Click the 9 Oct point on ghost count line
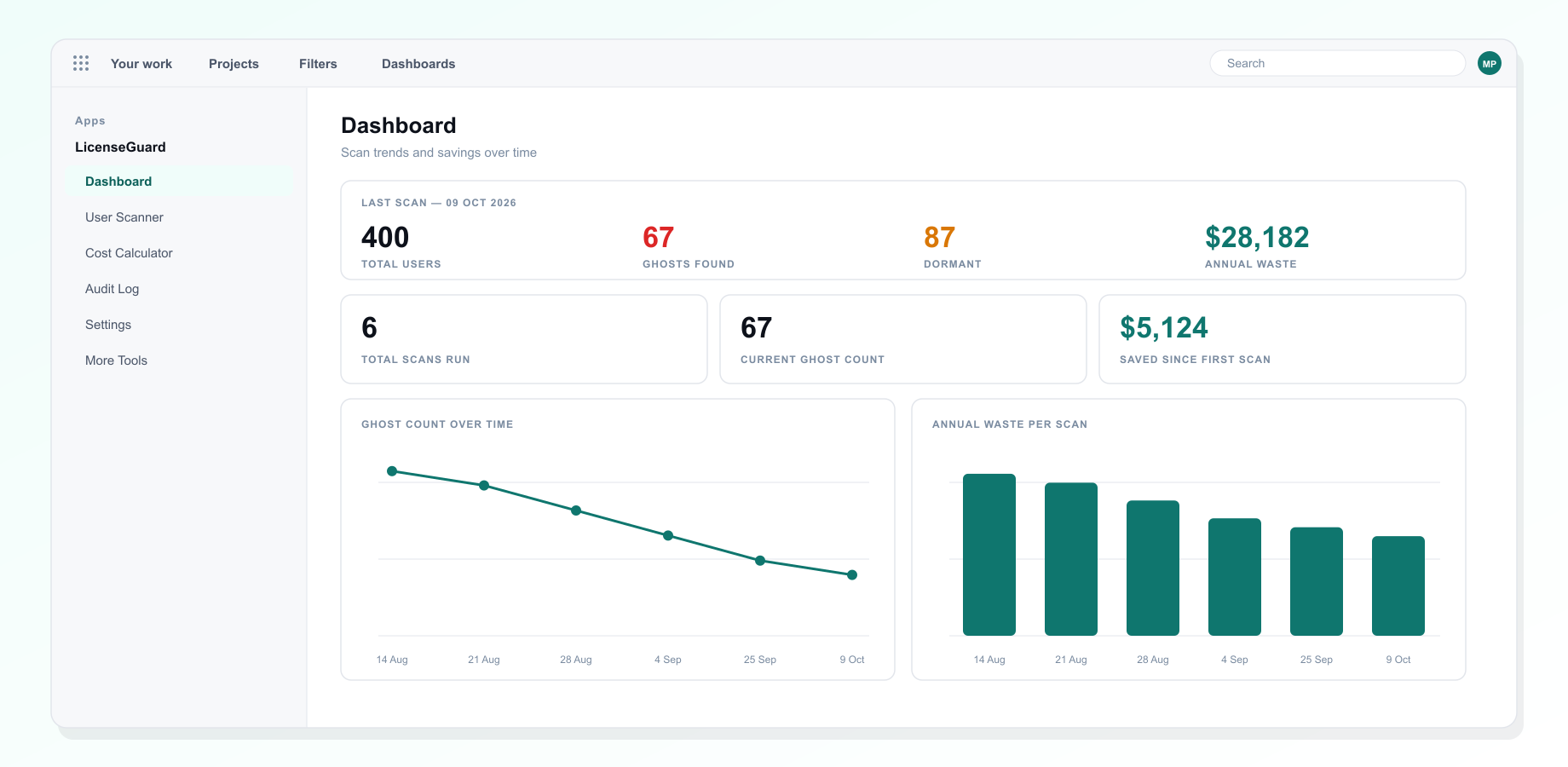1568x767 pixels. 852,575
